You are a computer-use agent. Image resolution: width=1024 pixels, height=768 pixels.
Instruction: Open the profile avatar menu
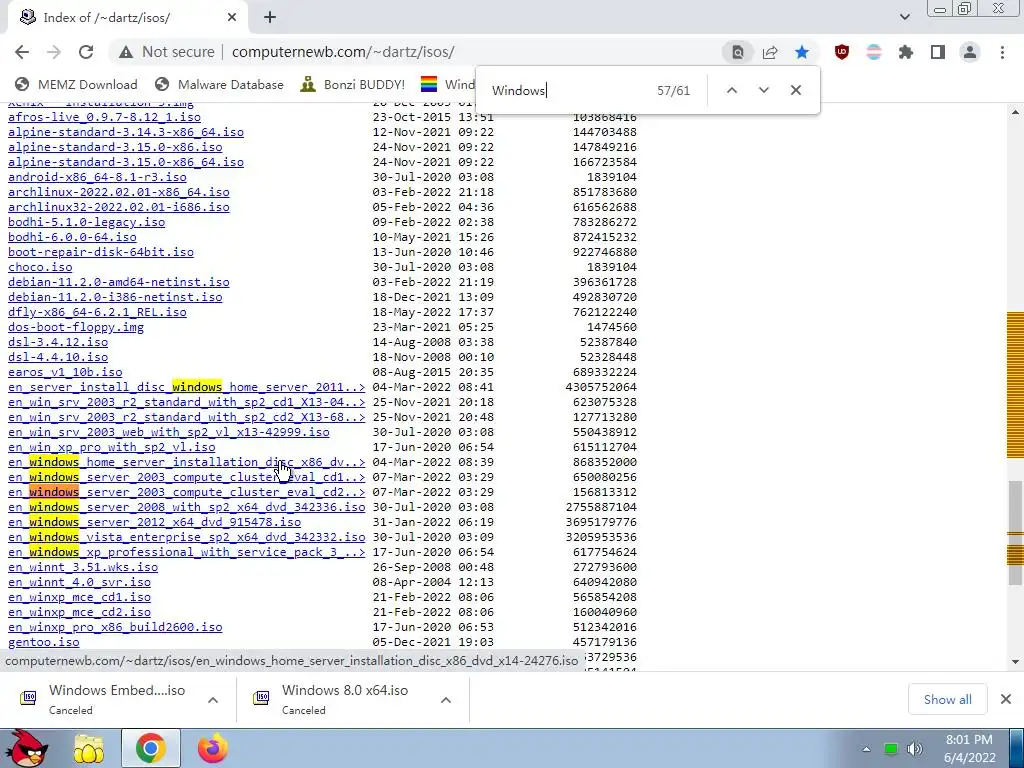pos(970,52)
